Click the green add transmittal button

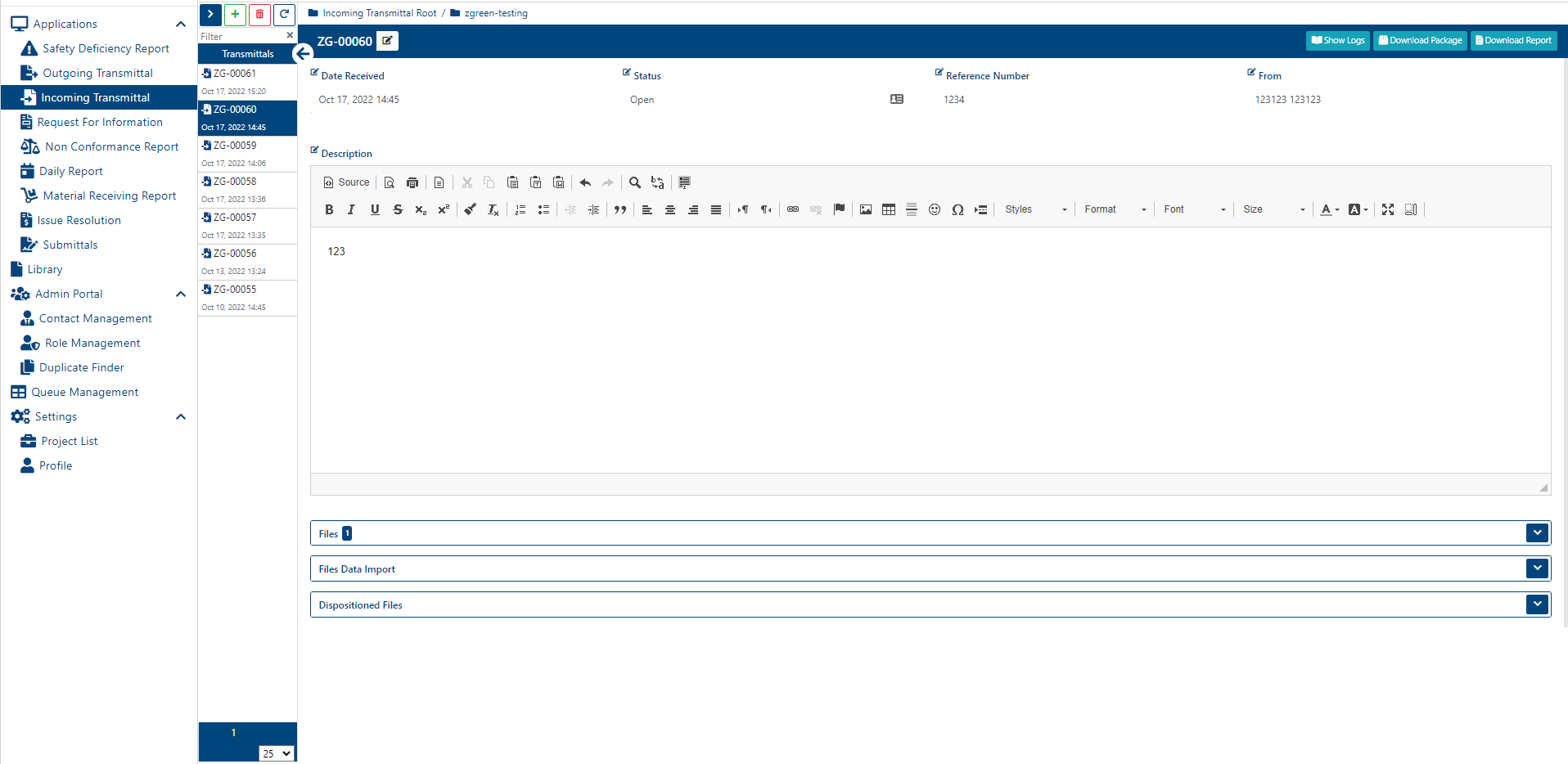(x=235, y=14)
